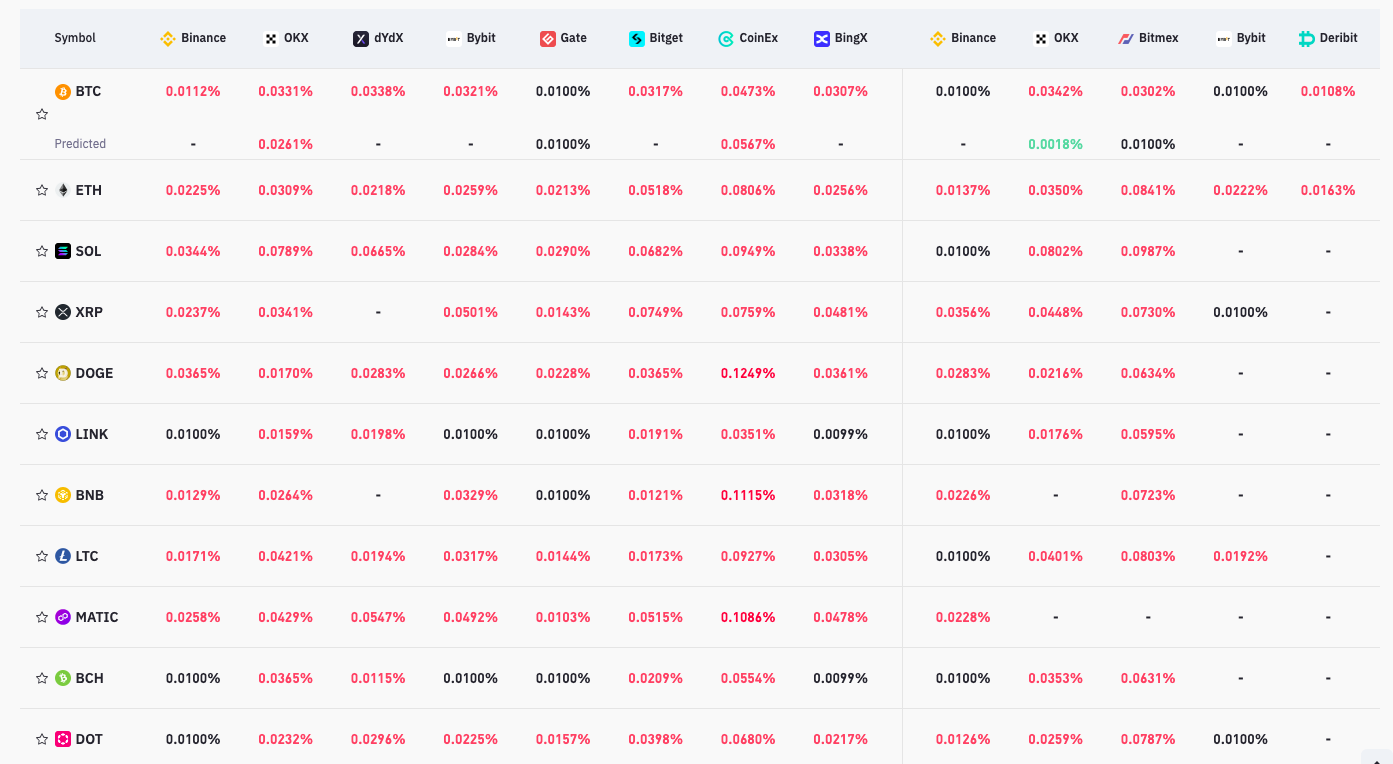Screen dimensions: 1393x764
Task: Click CoinEx DOGE funding rate 0.1249%
Action: [748, 373]
